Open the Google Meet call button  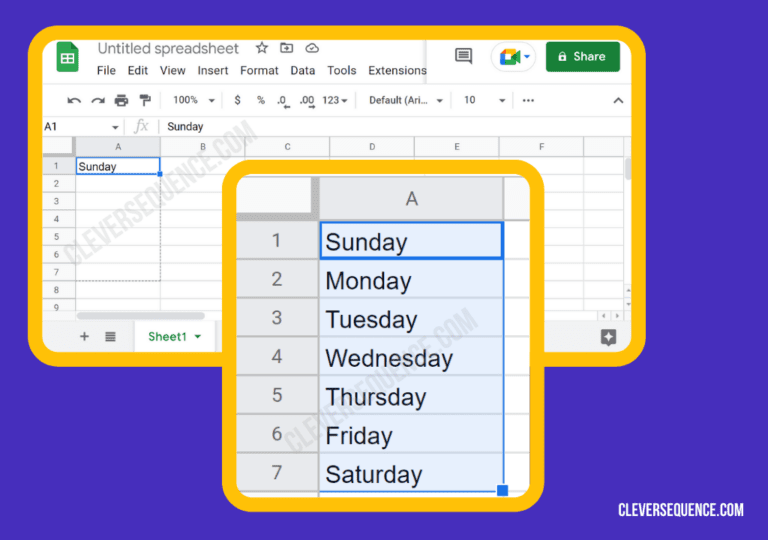tap(514, 57)
